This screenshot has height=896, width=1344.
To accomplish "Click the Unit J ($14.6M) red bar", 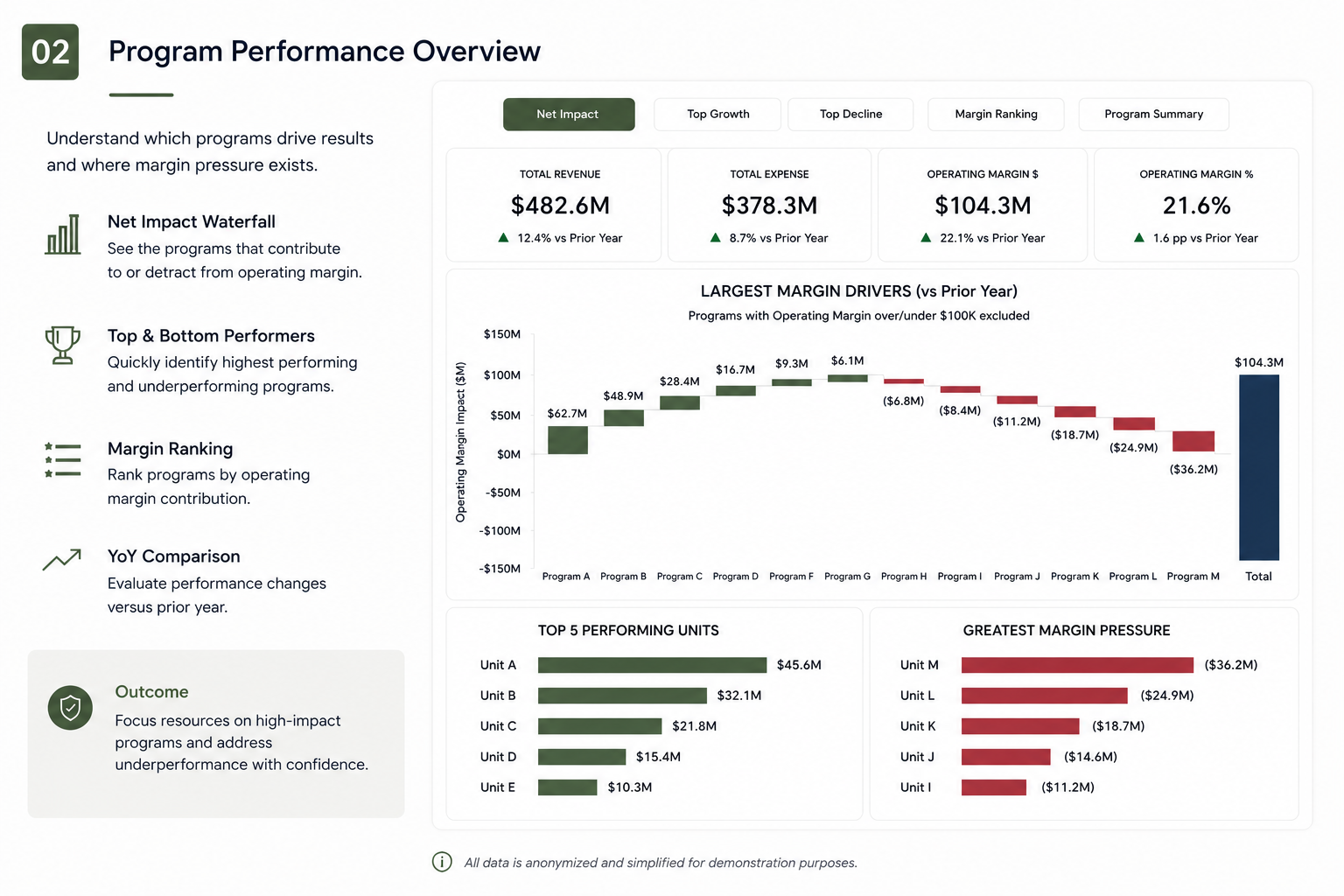I will (x=1006, y=757).
